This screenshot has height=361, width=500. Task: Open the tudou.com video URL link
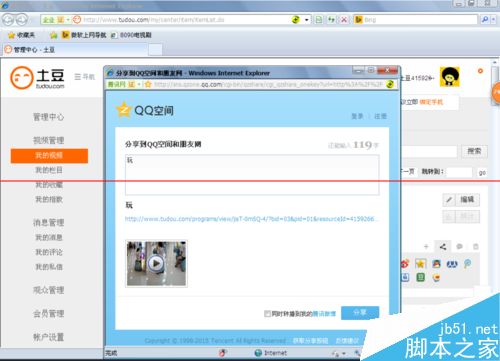pos(252,219)
